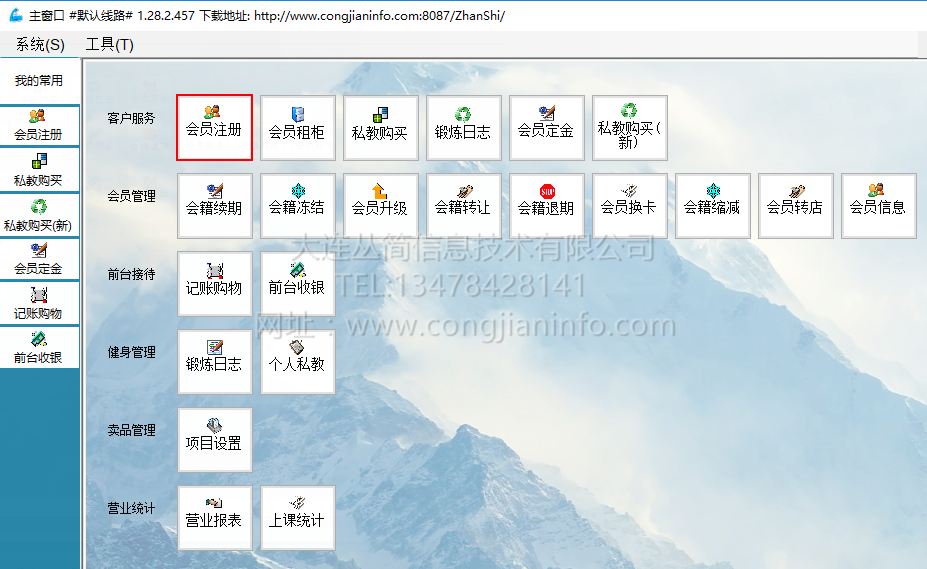927x569 pixels.
Task: Click 会员注册 shortcut in left sidebar
Action: (39, 125)
